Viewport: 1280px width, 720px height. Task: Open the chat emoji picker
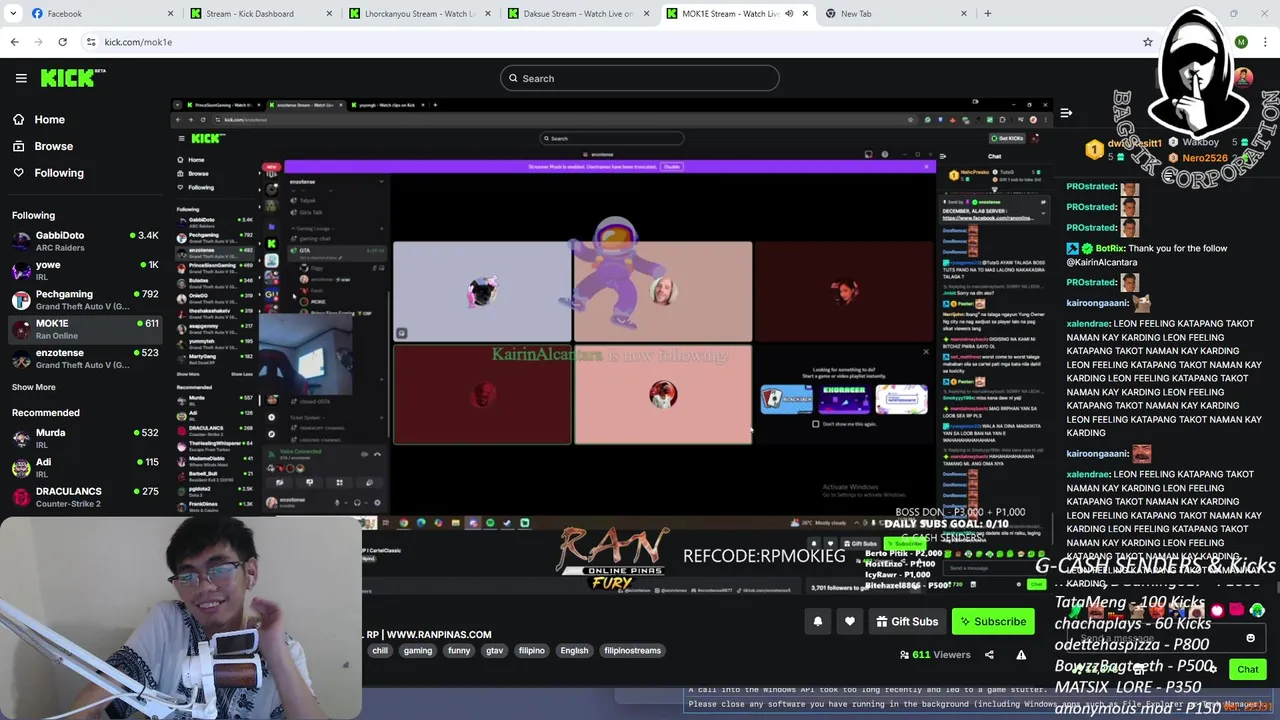pos(1250,638)
